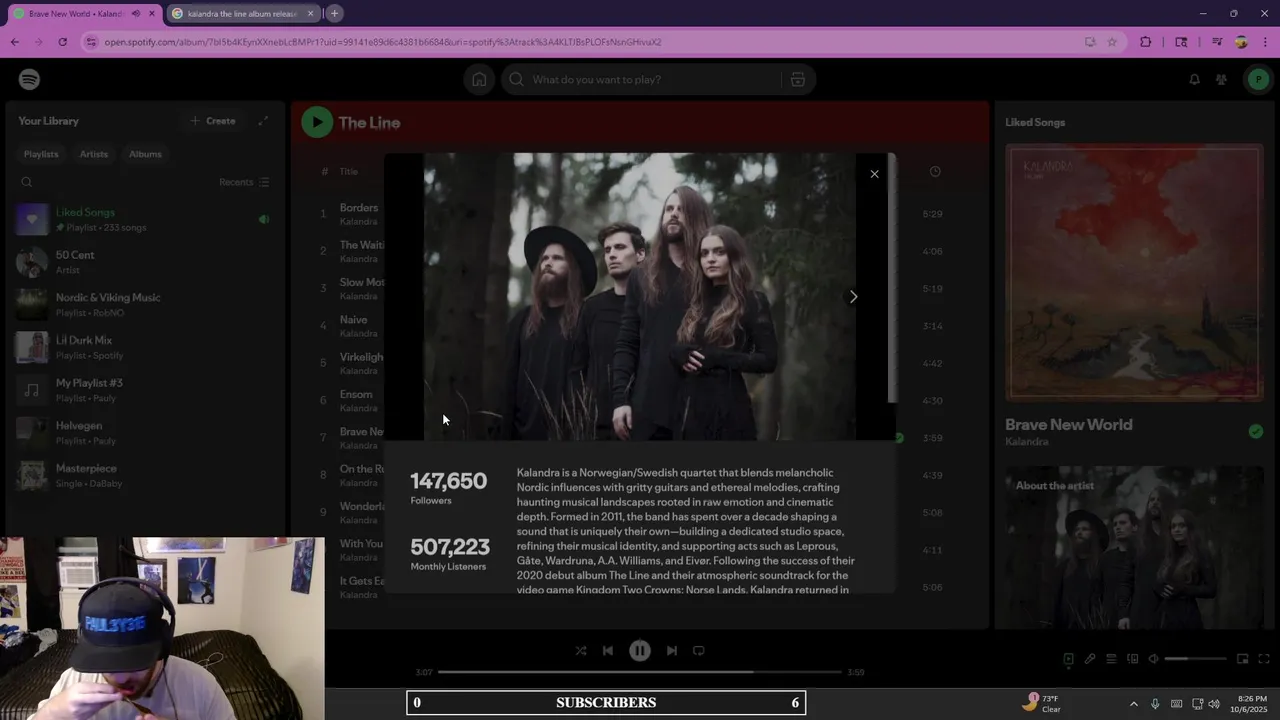Click the Naive track title
Screen dimensions: 1280x720
click(354, 320)
